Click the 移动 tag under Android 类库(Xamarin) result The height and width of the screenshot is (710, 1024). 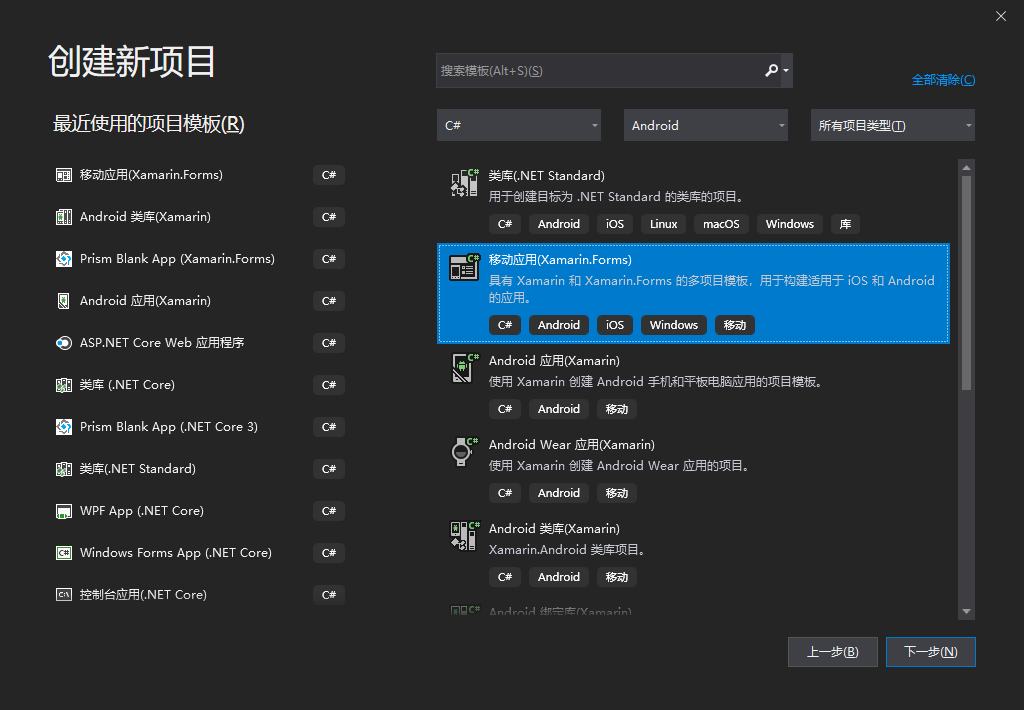(616, 577)
